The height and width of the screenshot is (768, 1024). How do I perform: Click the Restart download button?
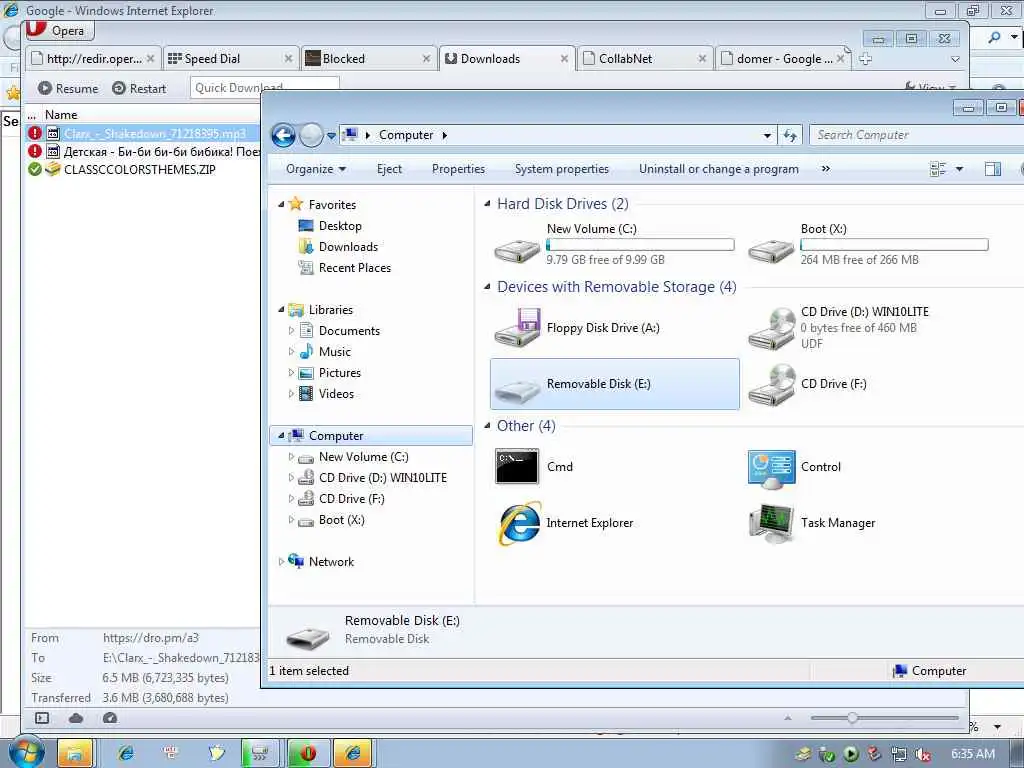click(x=139, y=88)
